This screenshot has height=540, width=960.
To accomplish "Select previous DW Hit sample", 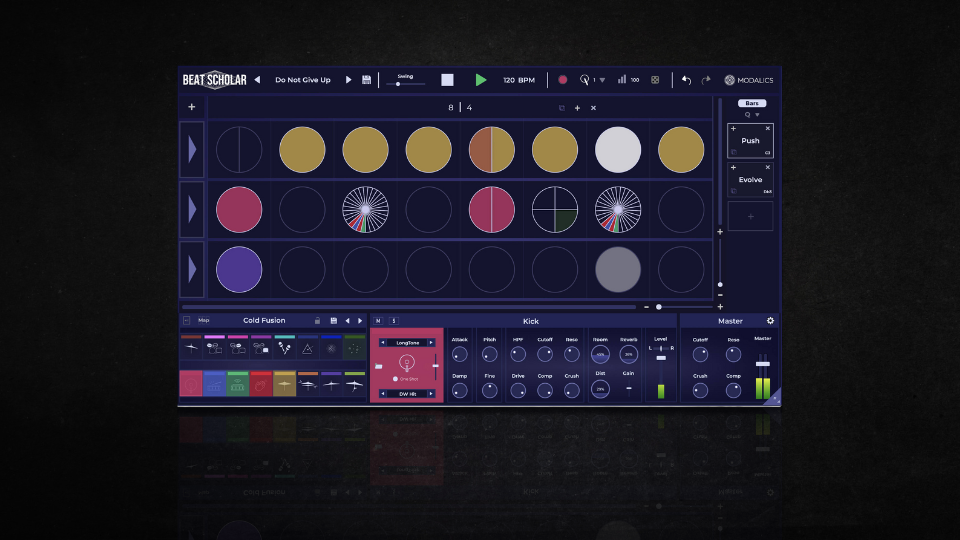I will [383, 394].
